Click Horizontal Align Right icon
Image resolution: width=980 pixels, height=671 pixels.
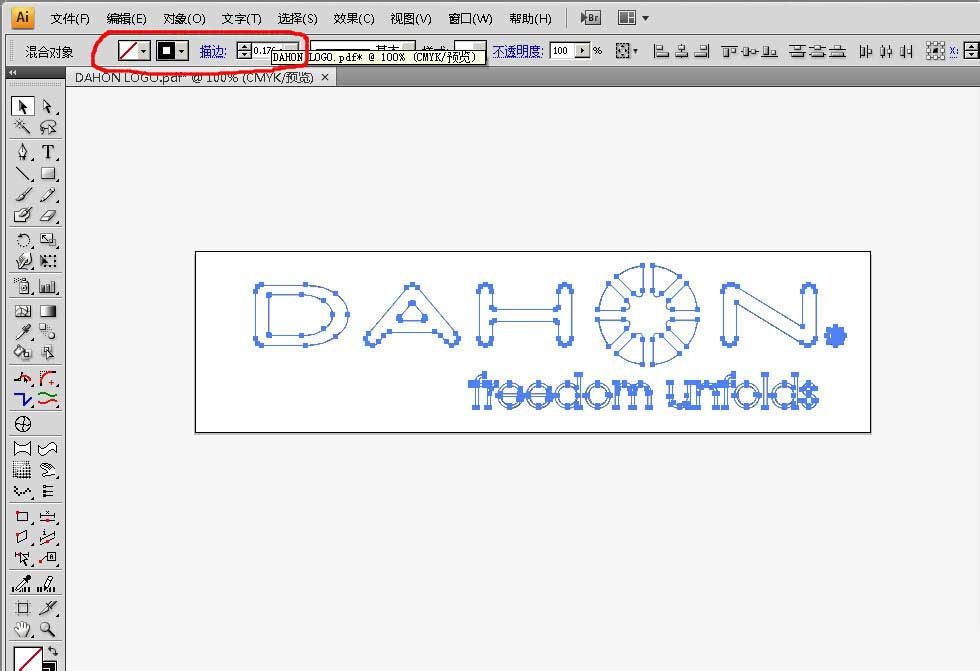click(x=702, y=51)
